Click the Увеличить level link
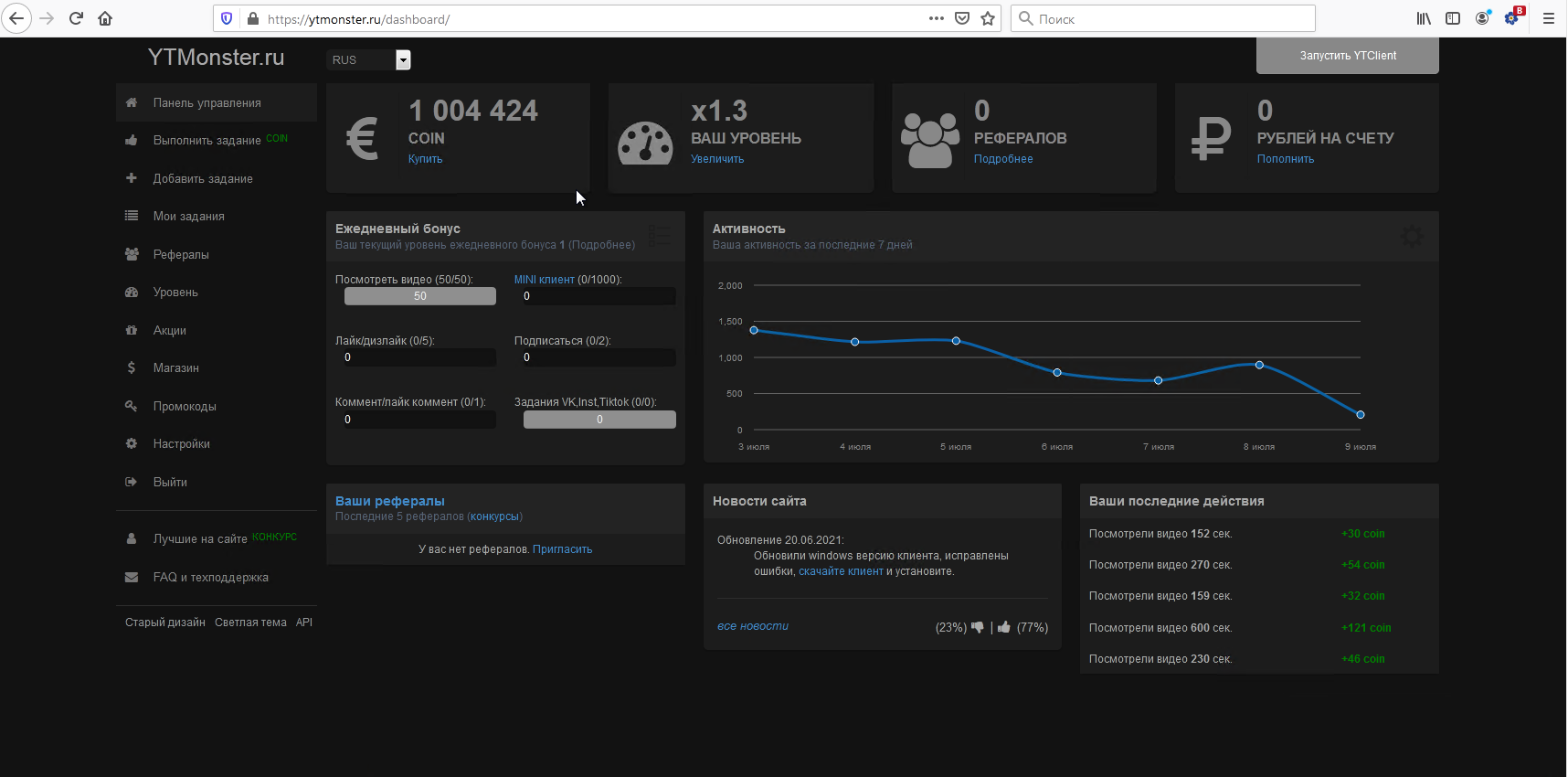The height and width of the screenshot is (777, 1568). tap(717, 159)
